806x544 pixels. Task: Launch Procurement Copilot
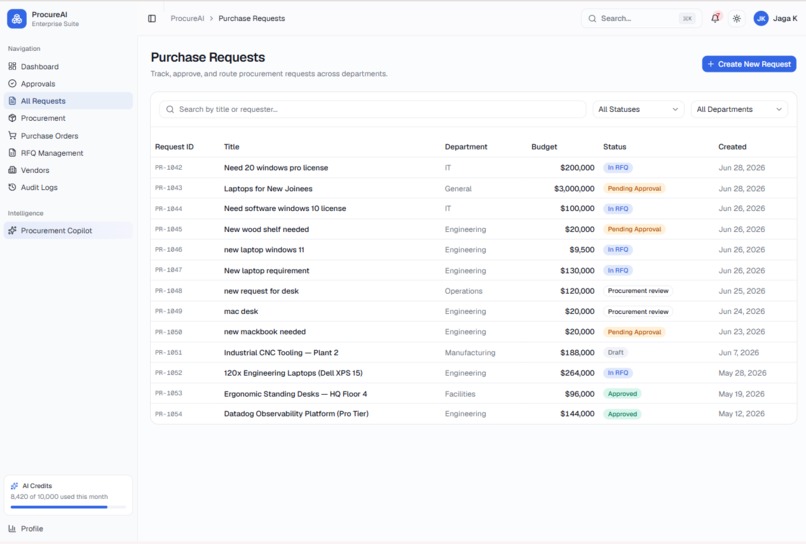68,230
